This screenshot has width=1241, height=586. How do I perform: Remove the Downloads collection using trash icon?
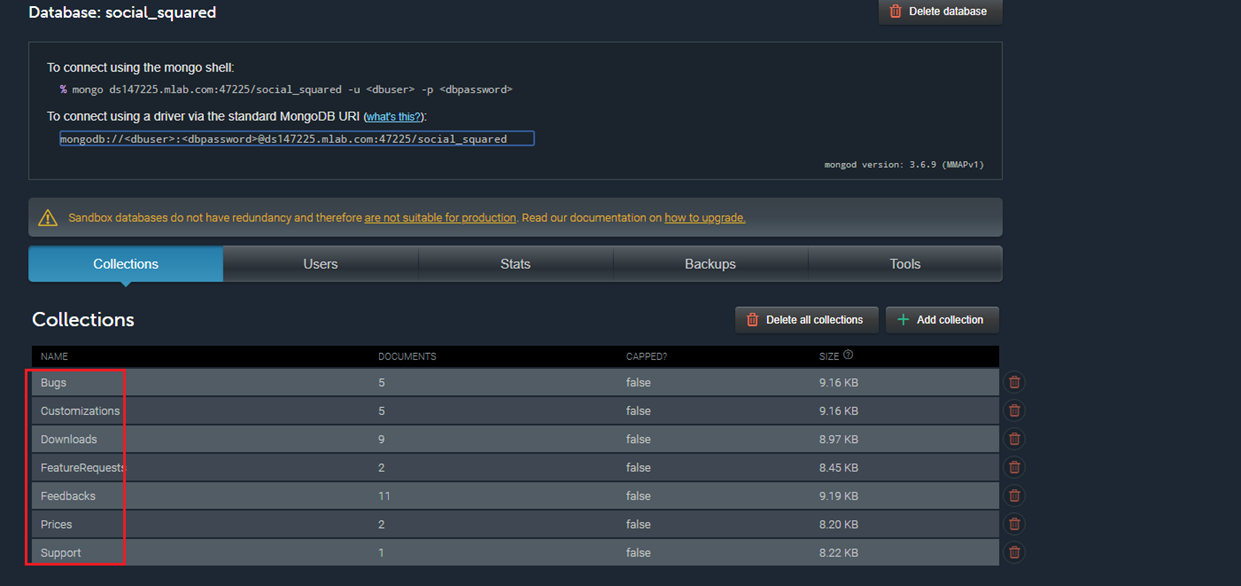pos(1014,439)
